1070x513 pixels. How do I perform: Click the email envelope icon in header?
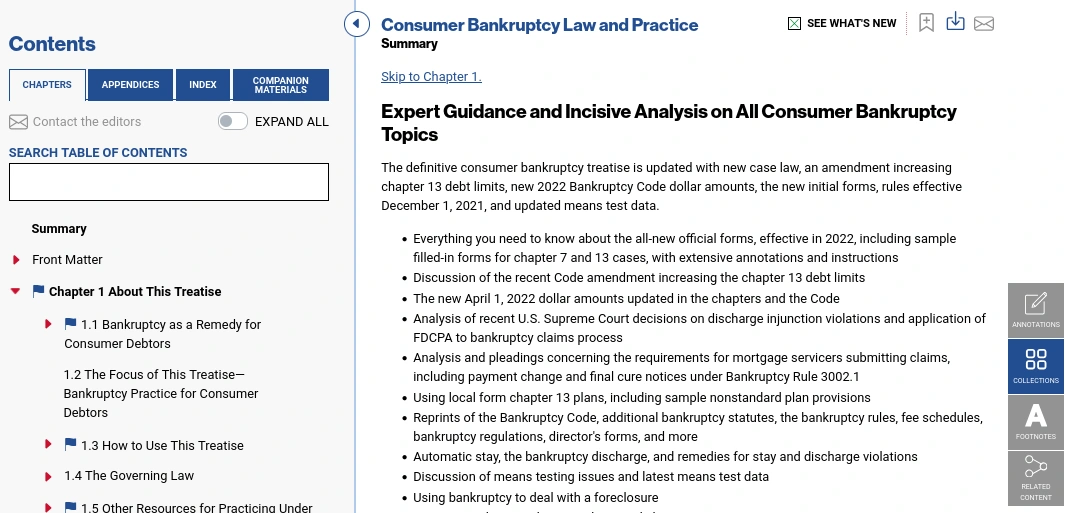click(984, 24)
